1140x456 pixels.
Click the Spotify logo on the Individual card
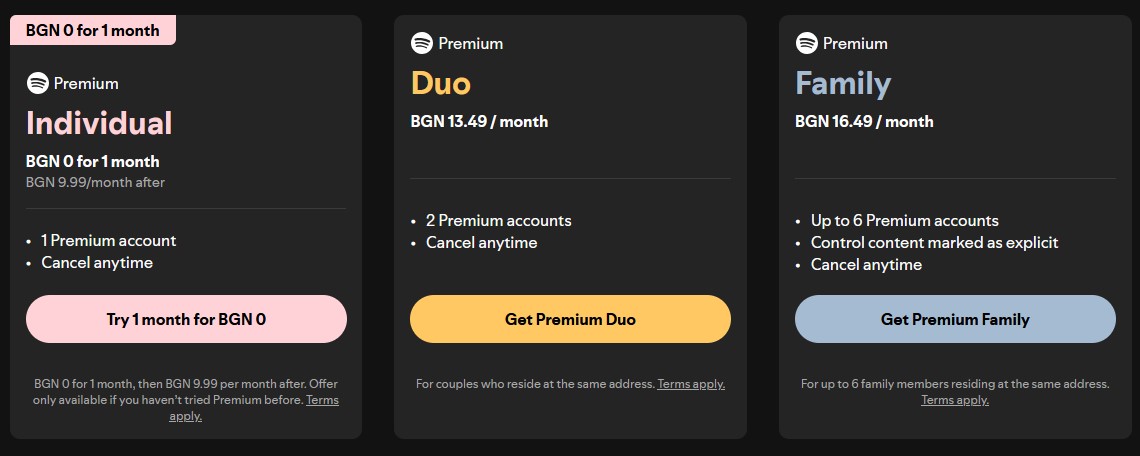37,83
